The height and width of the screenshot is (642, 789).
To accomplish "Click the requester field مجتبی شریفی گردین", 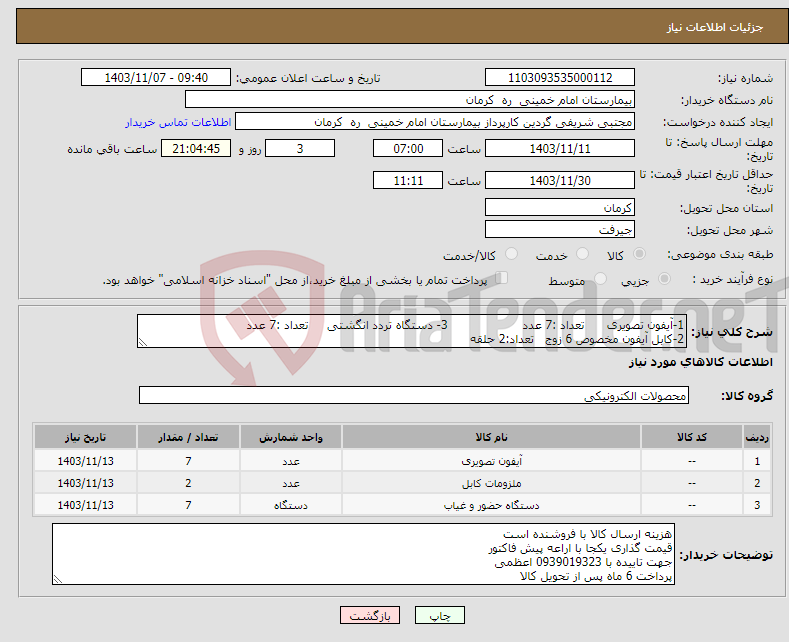I will [435, 122].
